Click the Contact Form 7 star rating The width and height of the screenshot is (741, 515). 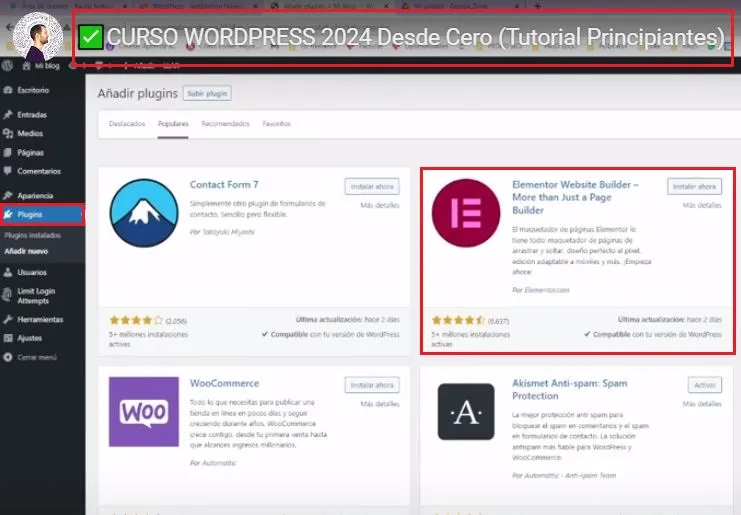click(136, 320)
